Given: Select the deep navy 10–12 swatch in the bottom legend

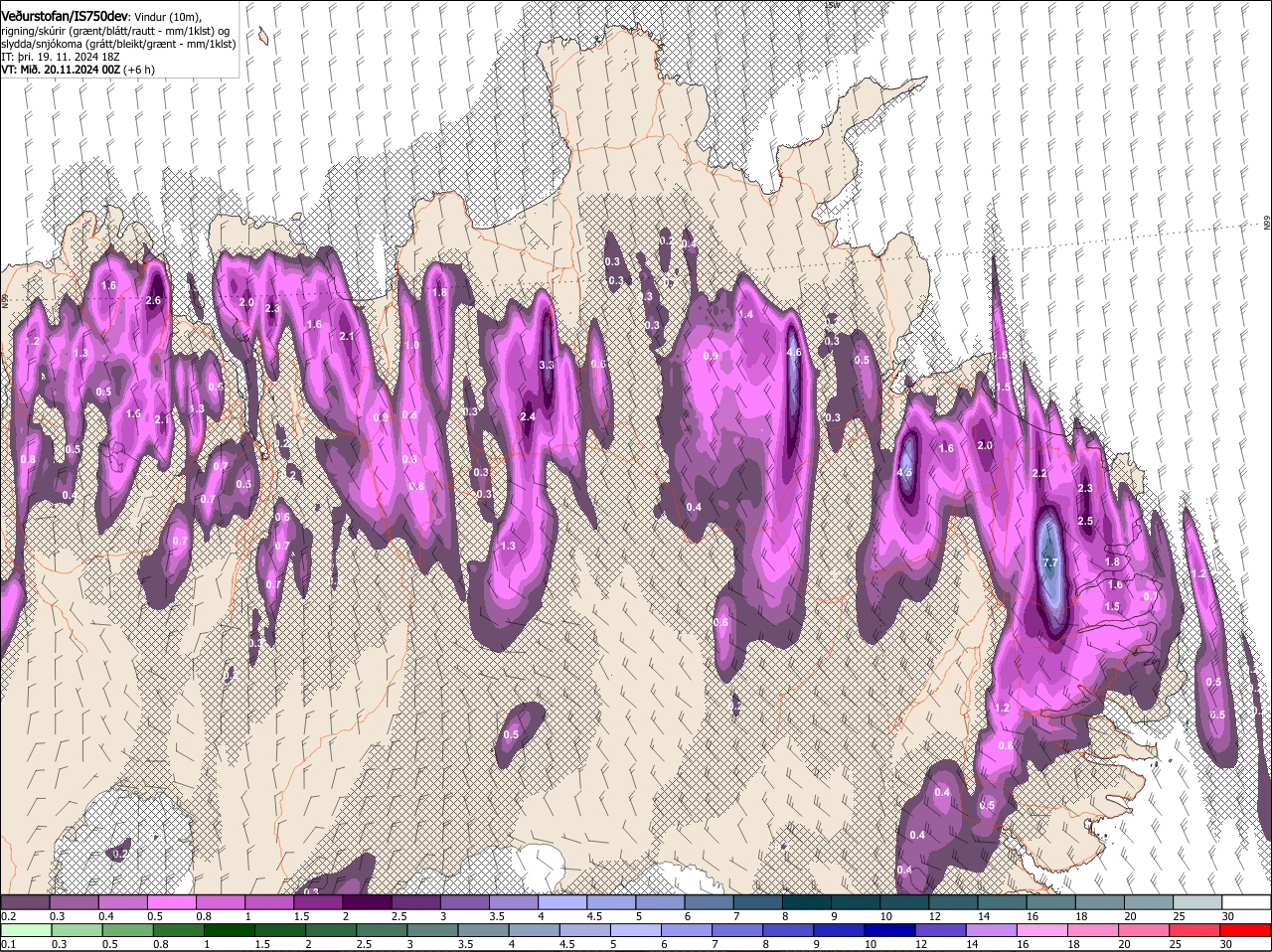Looking at the screenshot, I should (x=891, y=930).
